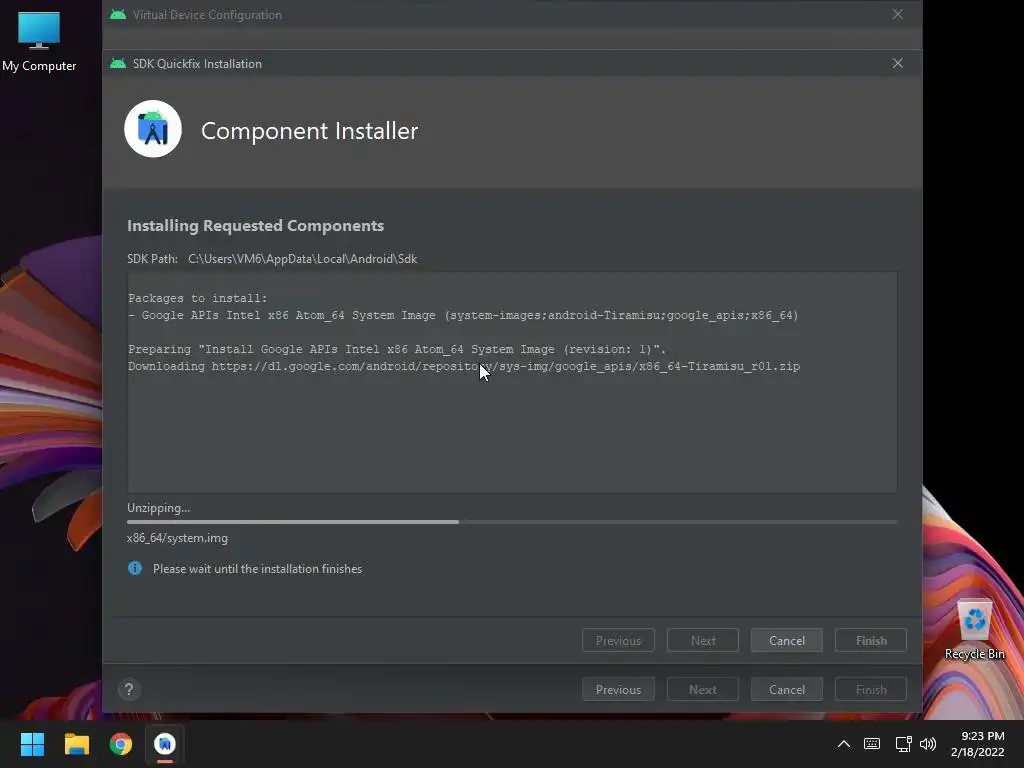Click Finish in the SDK Quickfix dialog
The width and height of the screenshot is (1024, 768).
point(871,641)
